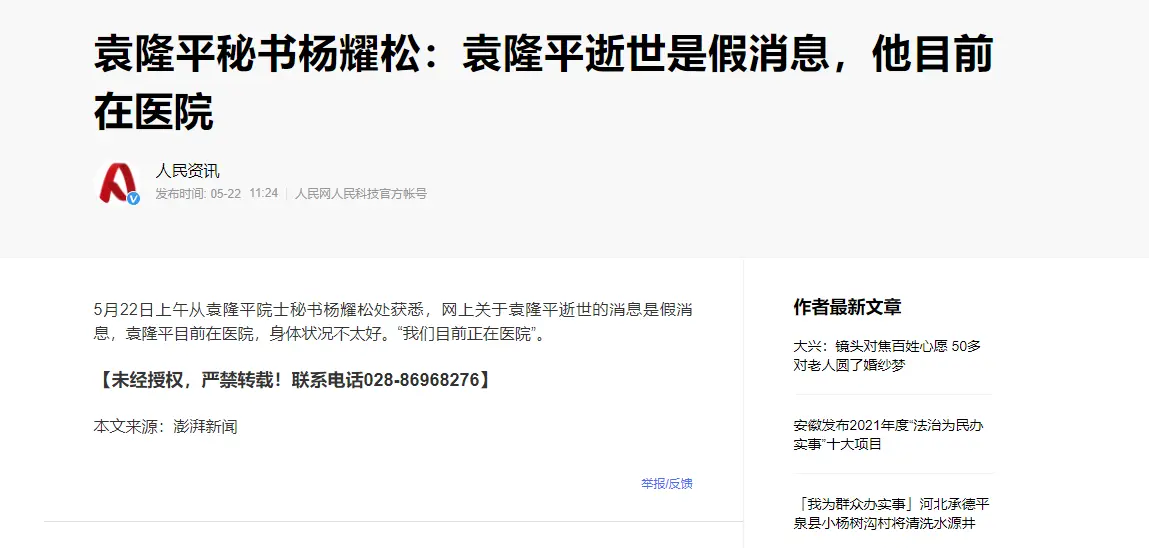Click the 作者最新文章 sidebar heading
The height and width of the screenshot is (548, 1149).
pos(847,307)
